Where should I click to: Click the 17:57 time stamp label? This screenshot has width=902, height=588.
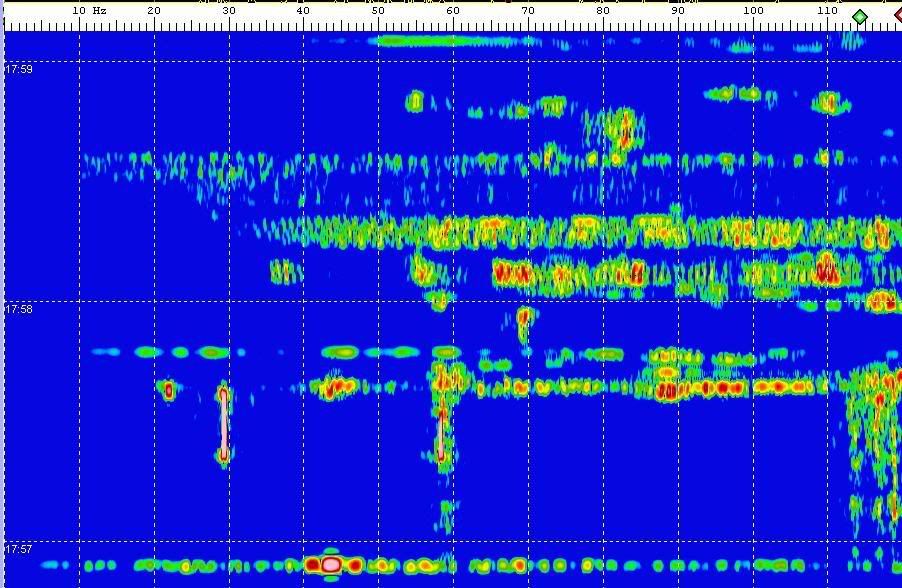[x=19, y=549]
